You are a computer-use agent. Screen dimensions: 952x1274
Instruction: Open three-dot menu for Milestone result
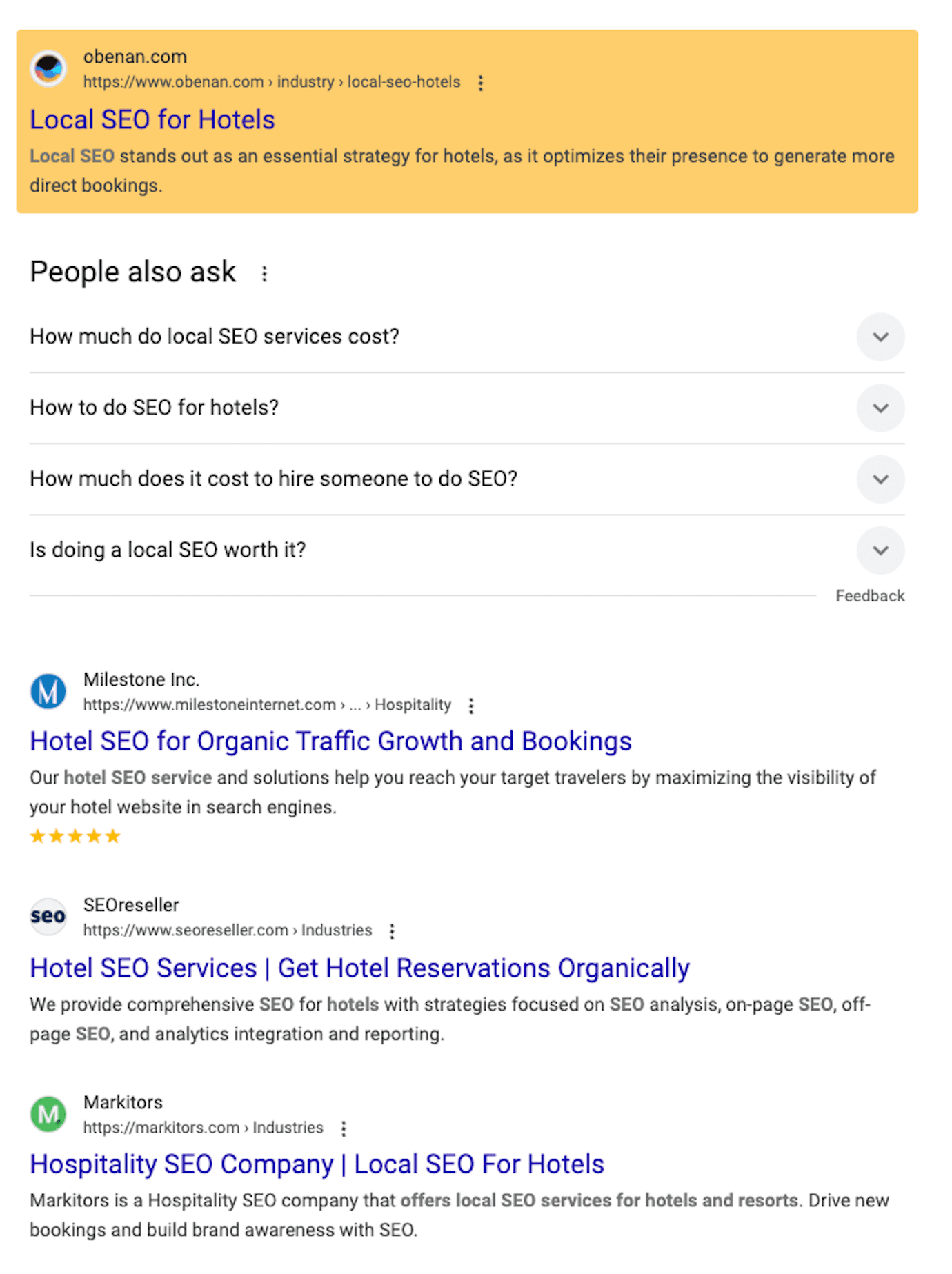tap(471, 706)
